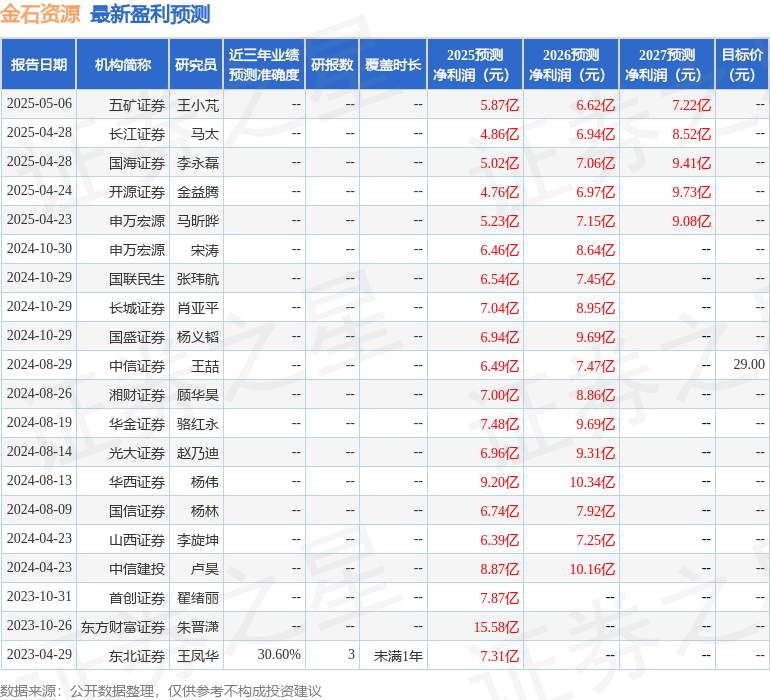This screenshot has width=770, height=700.
Task: Click the 29.00 target price cell
Action: point(748,365)
